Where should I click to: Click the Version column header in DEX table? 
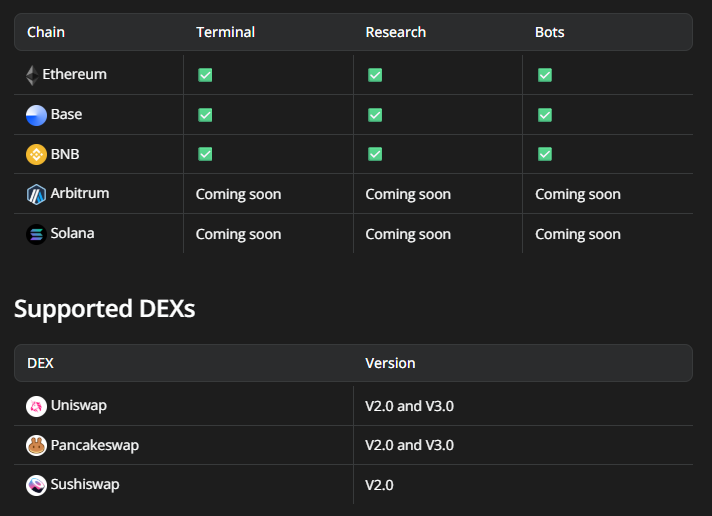click(390, 363)
